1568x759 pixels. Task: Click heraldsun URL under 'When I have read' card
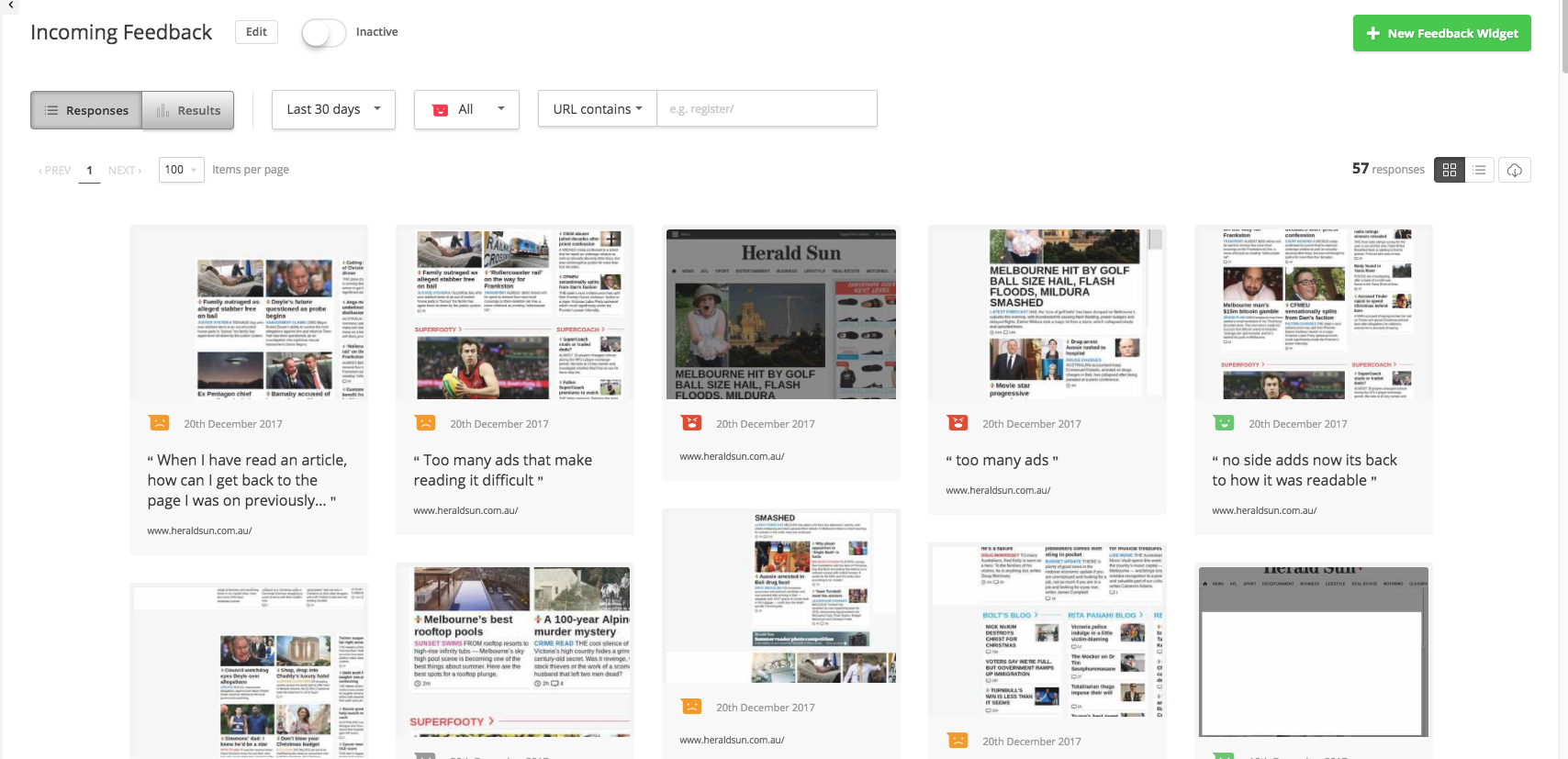(199, 530)
